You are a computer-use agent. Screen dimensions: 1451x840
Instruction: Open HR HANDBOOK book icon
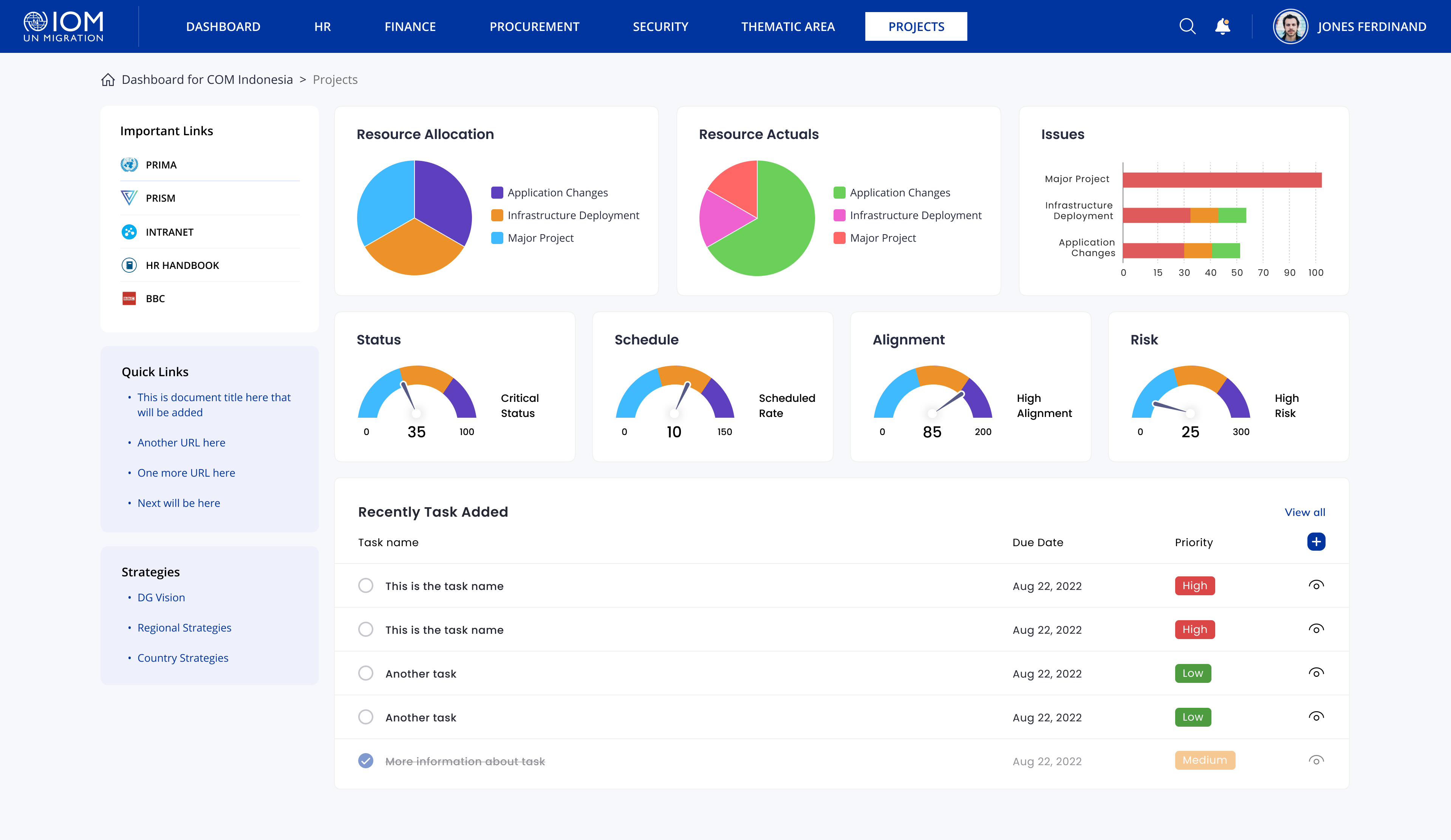point(129,265)
